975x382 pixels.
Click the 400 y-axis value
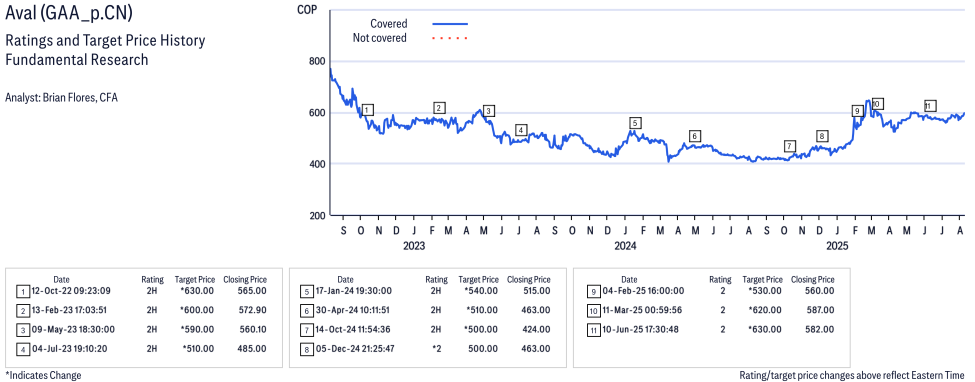click(316, 165)
